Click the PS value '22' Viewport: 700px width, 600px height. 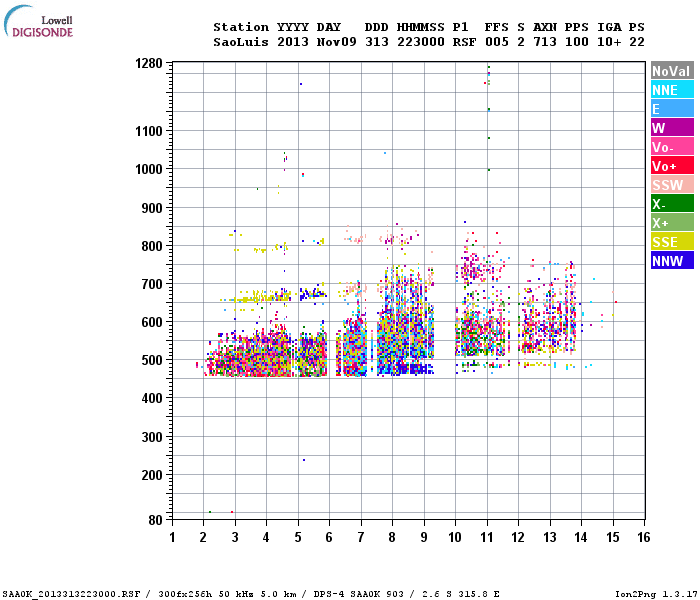637,42
